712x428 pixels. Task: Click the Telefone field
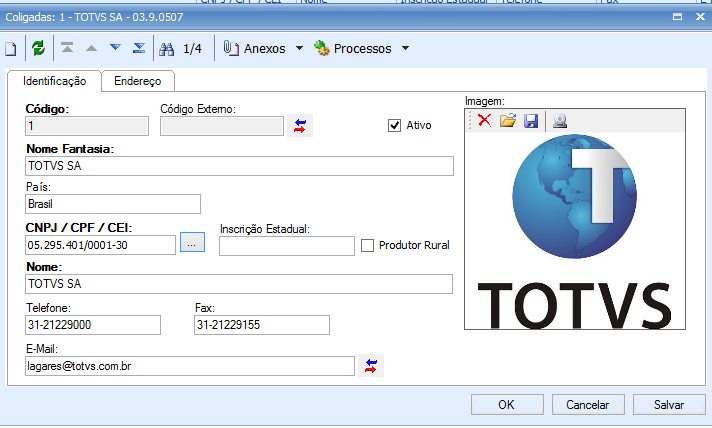(x=93, y=325)
